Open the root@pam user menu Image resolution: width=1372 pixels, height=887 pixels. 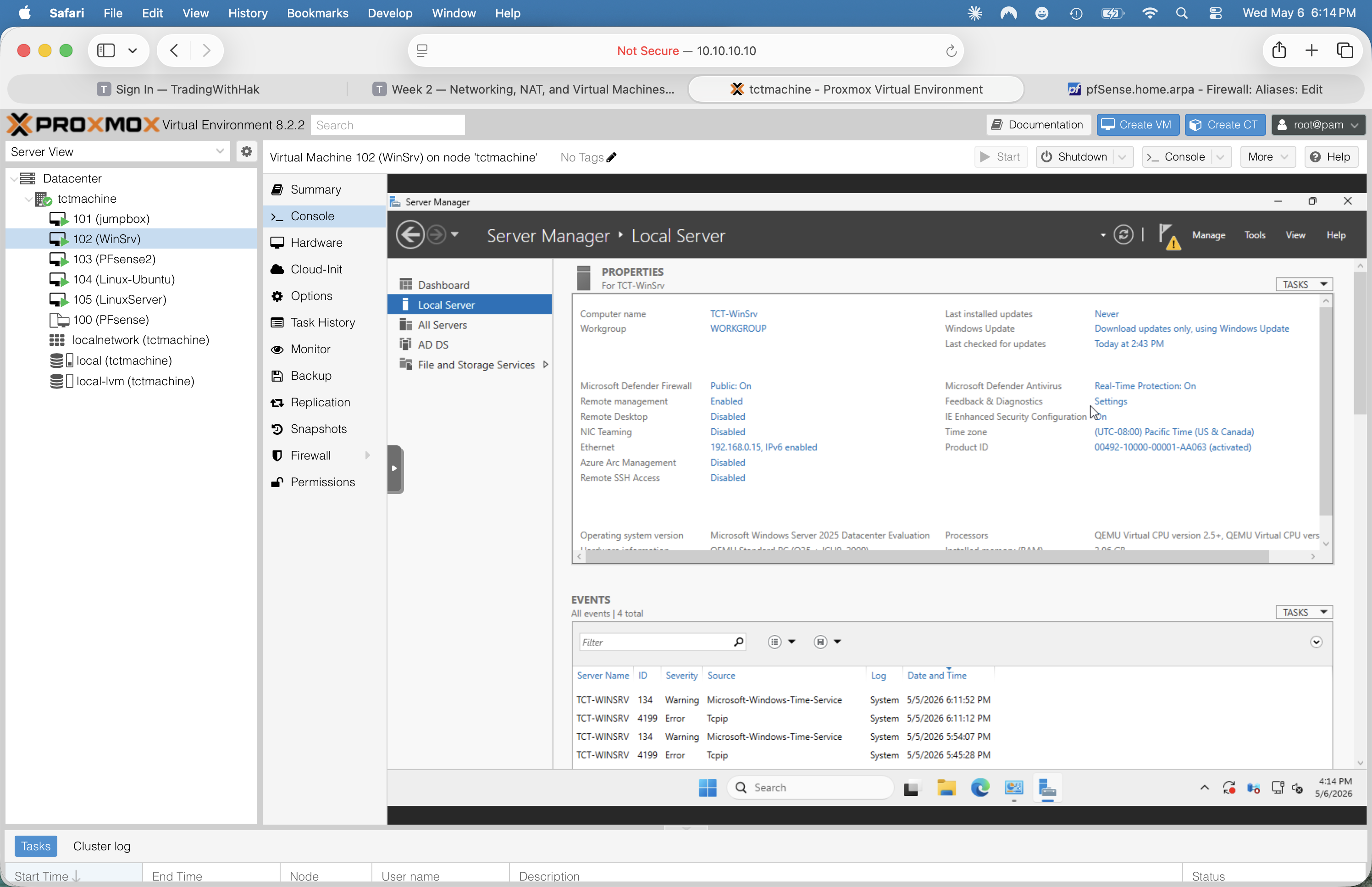(x=1318, y=124)
